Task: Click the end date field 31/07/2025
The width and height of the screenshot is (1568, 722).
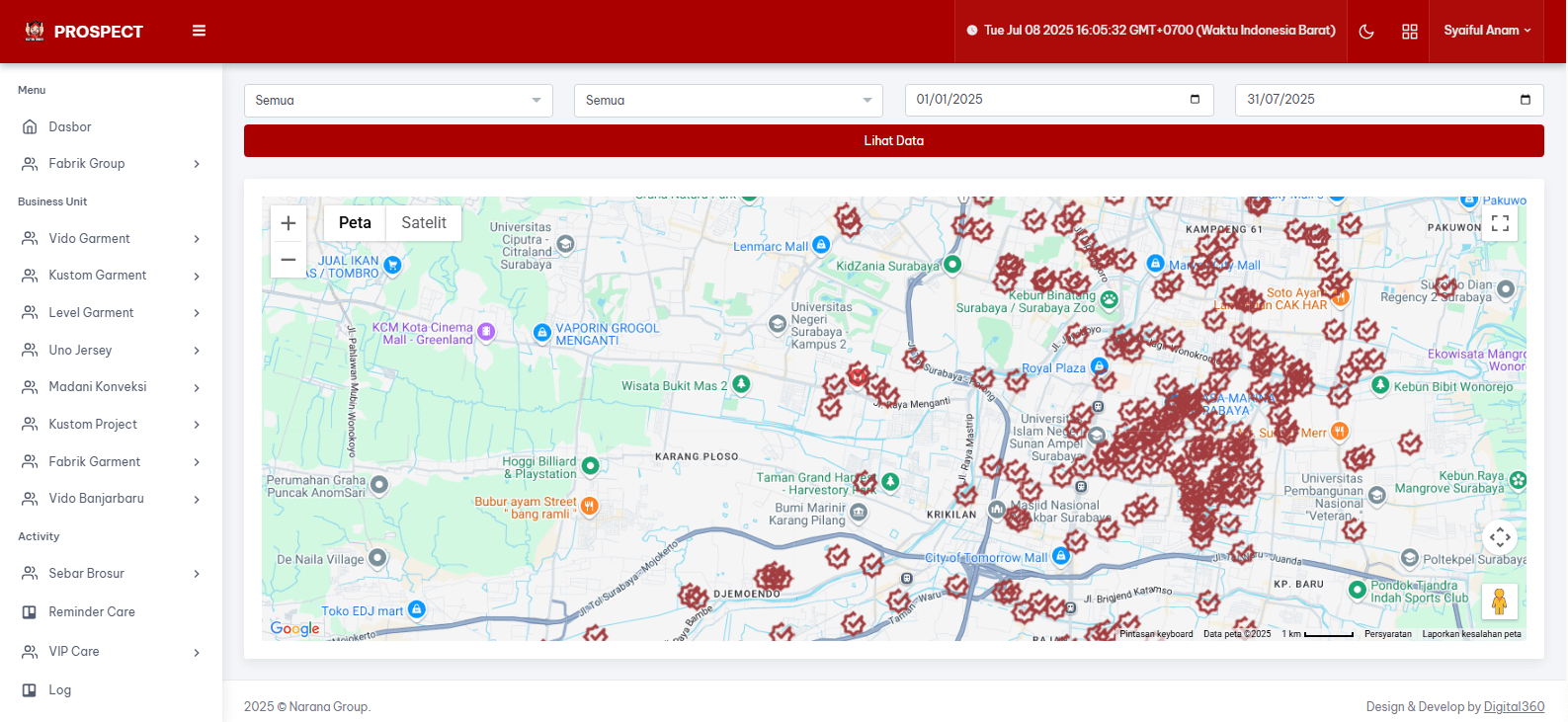Action: (x=1389, y=100)
